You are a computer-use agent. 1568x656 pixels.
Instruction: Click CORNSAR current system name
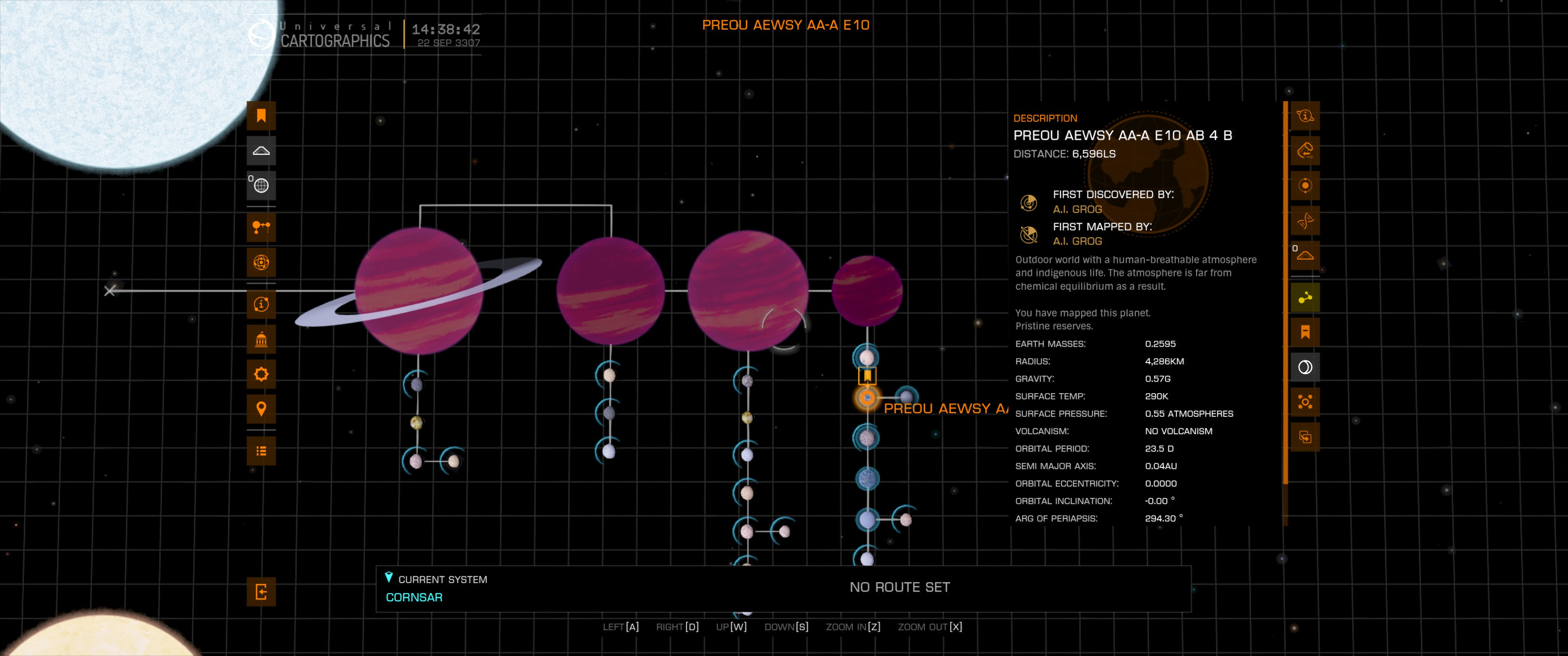(x=414, y=597)
